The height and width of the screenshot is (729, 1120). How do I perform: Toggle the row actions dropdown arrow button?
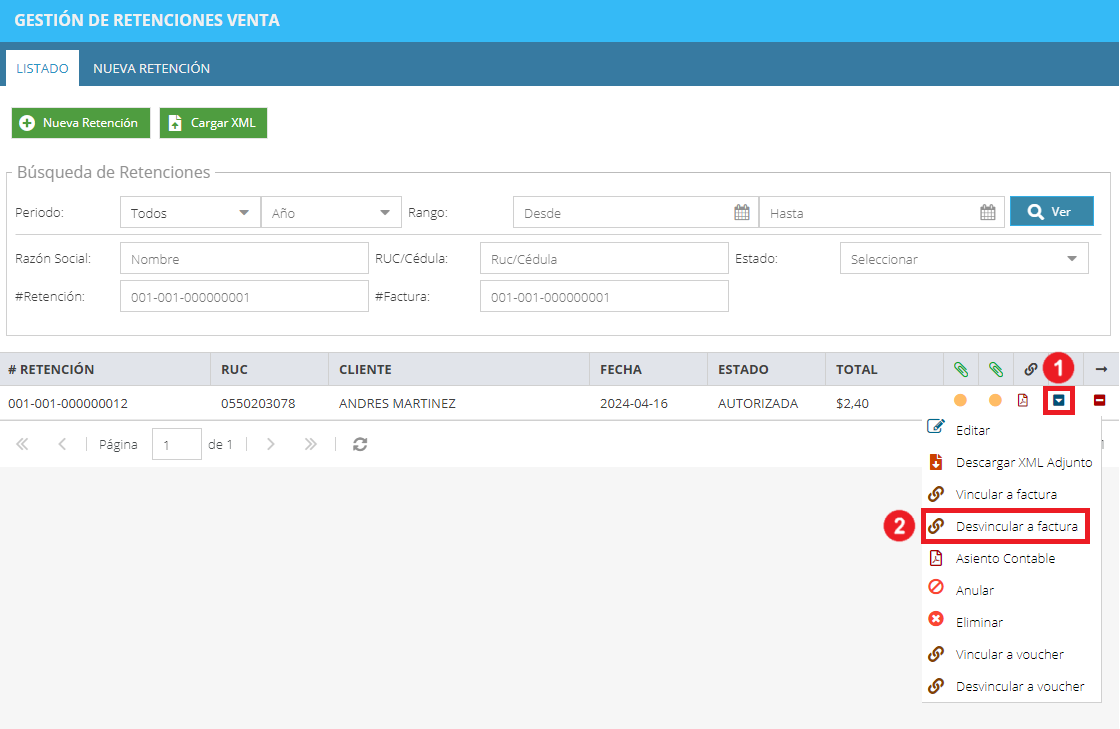1059,401
